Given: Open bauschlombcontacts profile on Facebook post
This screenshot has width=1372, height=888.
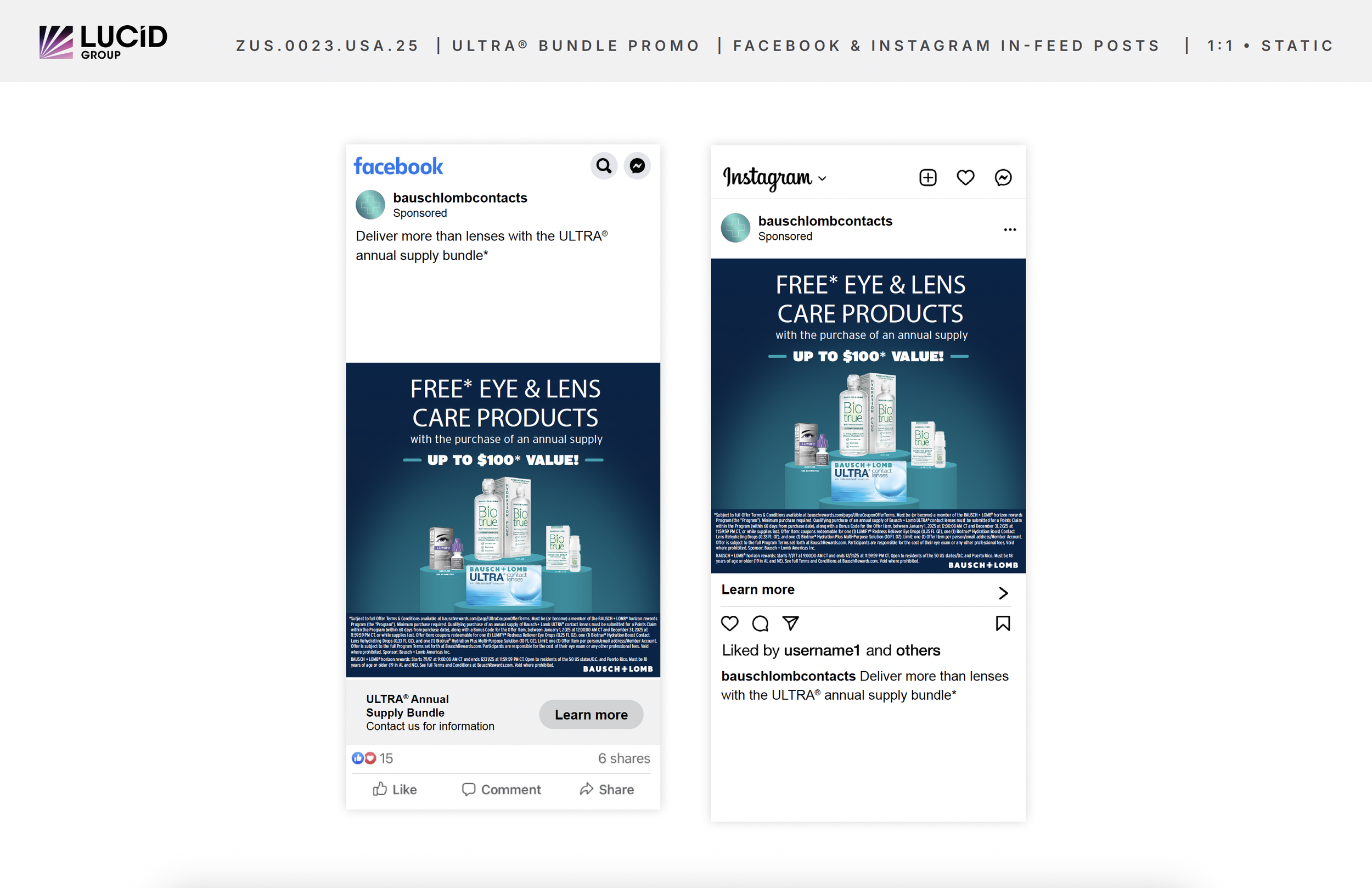Looking at the screenshot, I should point(459,198).
